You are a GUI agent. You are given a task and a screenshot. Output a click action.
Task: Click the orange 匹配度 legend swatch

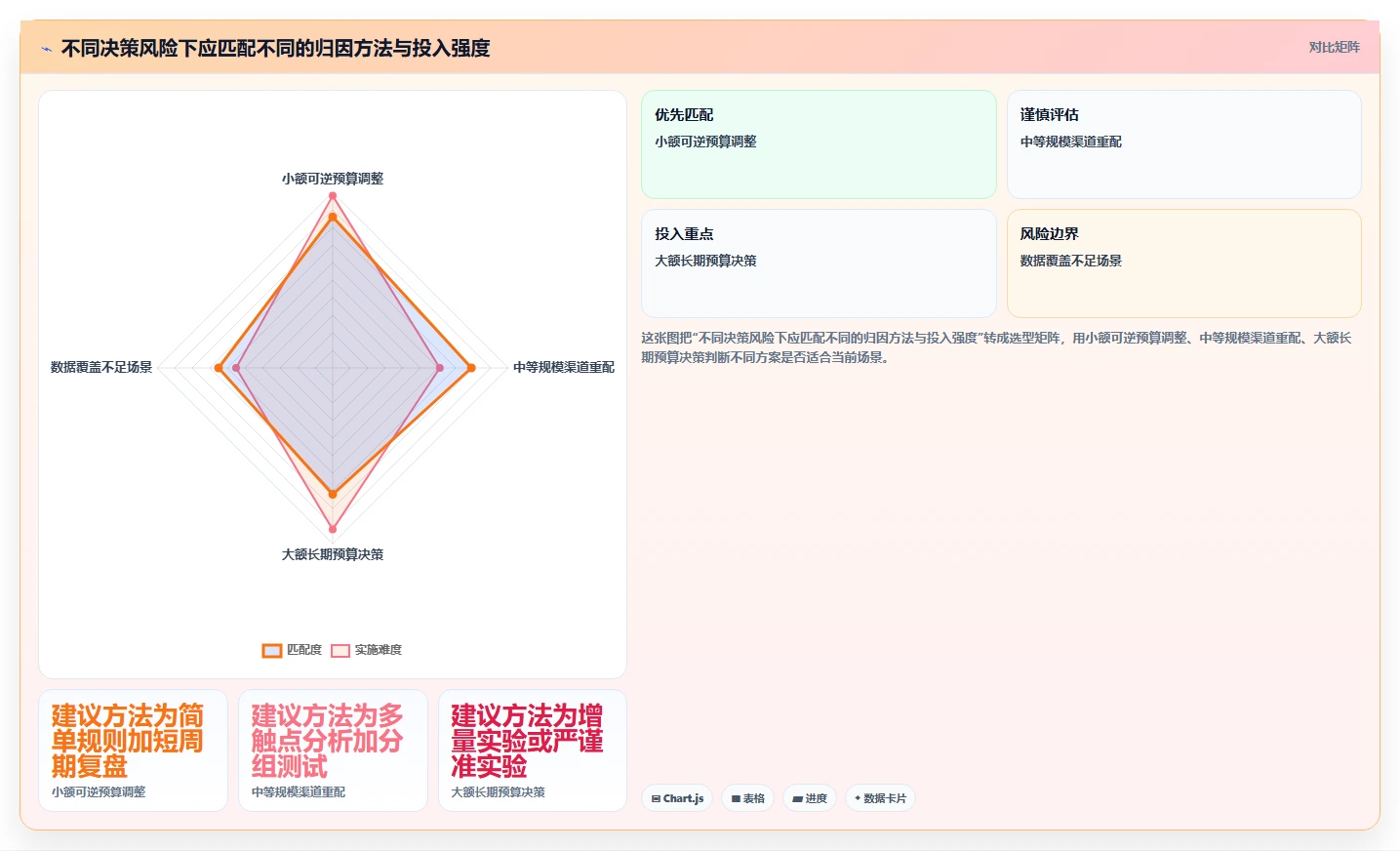272,651
